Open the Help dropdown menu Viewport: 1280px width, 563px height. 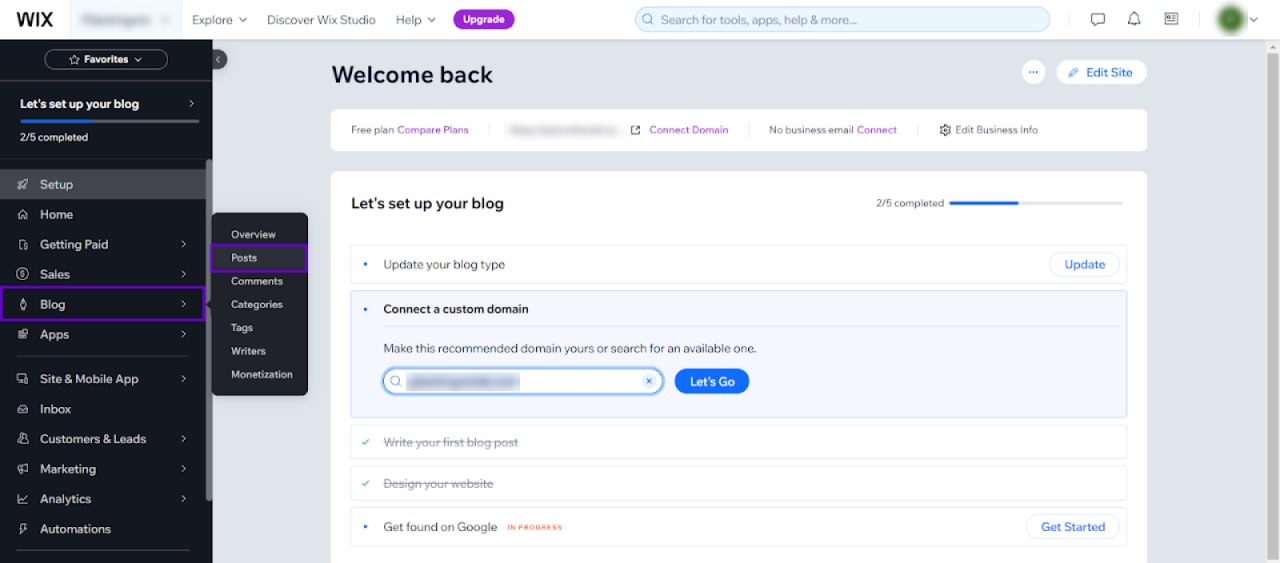(416, 19)
